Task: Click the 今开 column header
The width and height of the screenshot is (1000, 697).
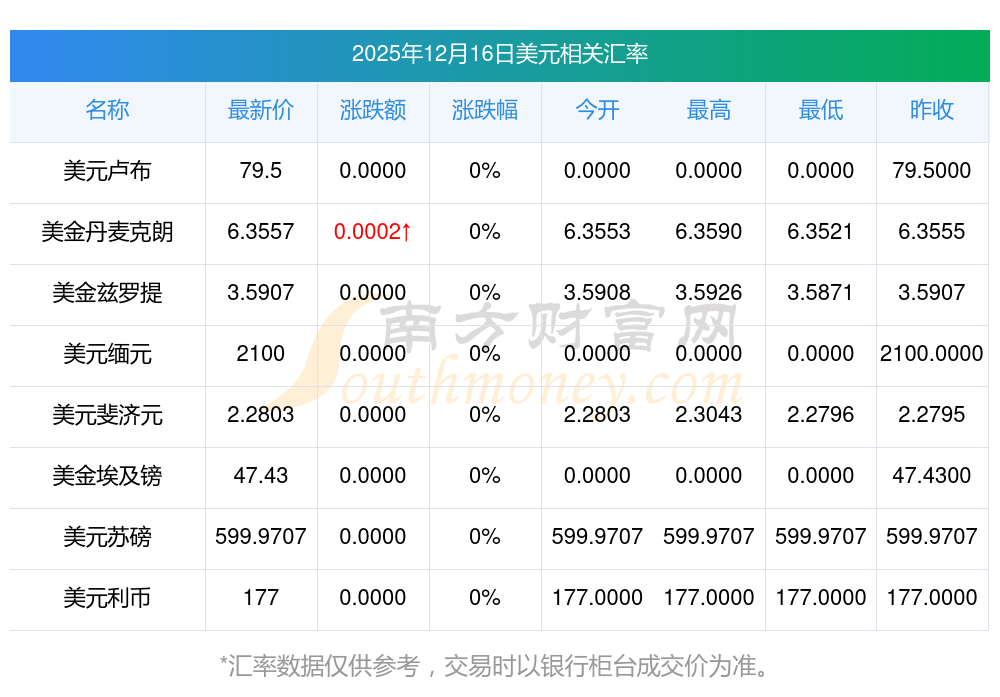Action: click(x=597, y=110)
